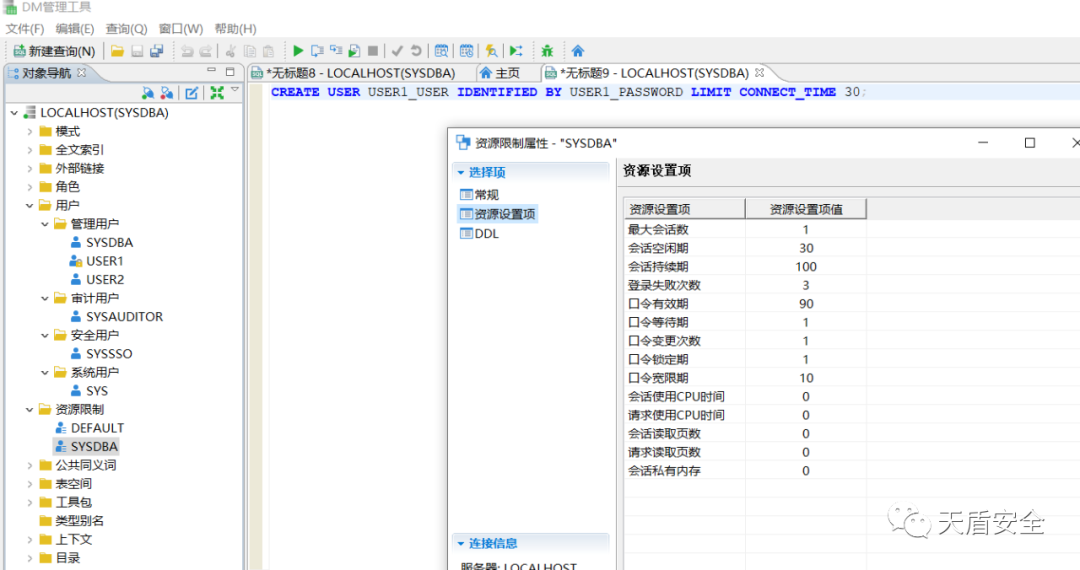Image resolution: width=1080 pixels, height=570 pixels.
Task: Switch to the 主页 tab
Action: 500,73
